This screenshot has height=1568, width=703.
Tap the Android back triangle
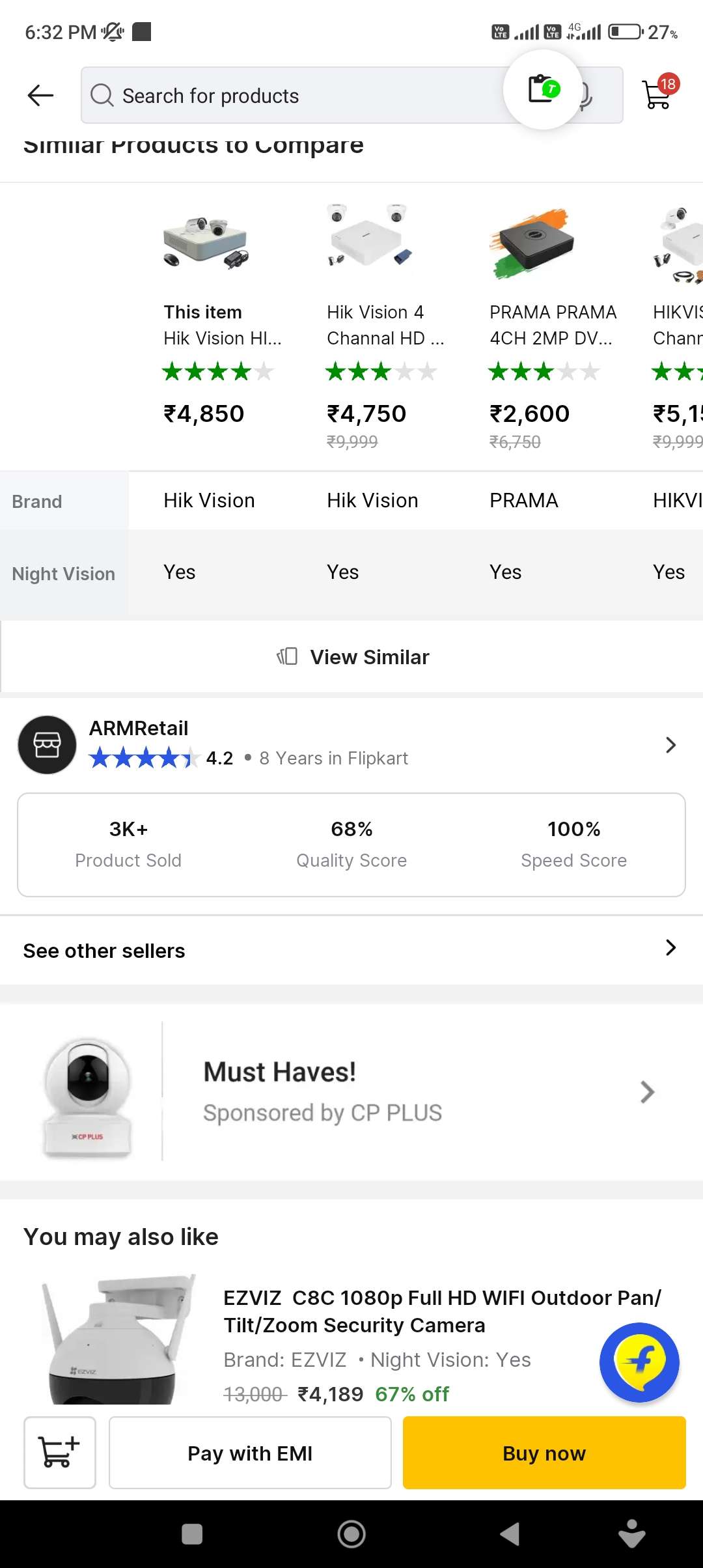click(510, 1534)
